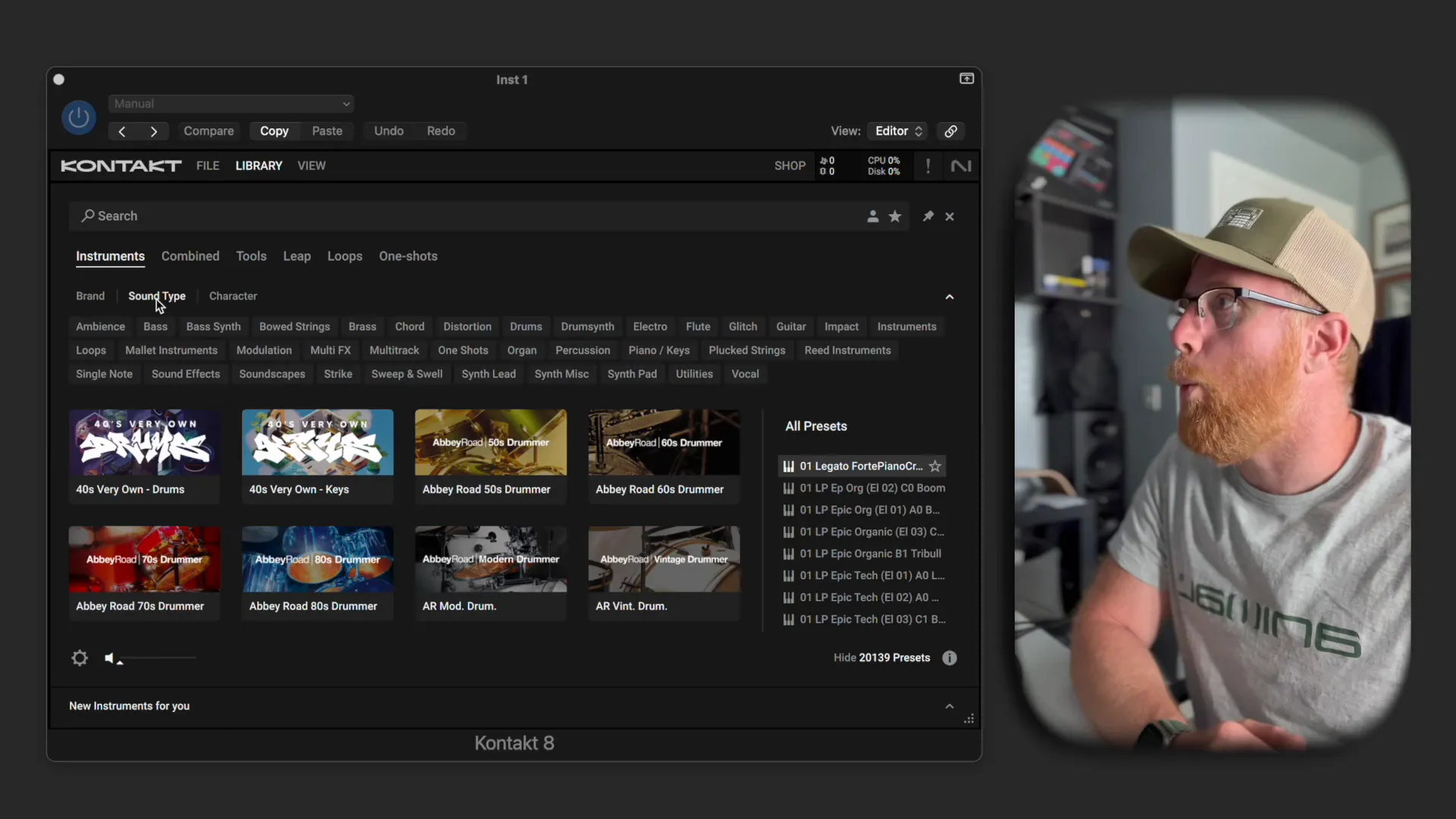1456x819 pixels.
Task: Click the info icon beside Presets count
Action: tap(949, 658)
